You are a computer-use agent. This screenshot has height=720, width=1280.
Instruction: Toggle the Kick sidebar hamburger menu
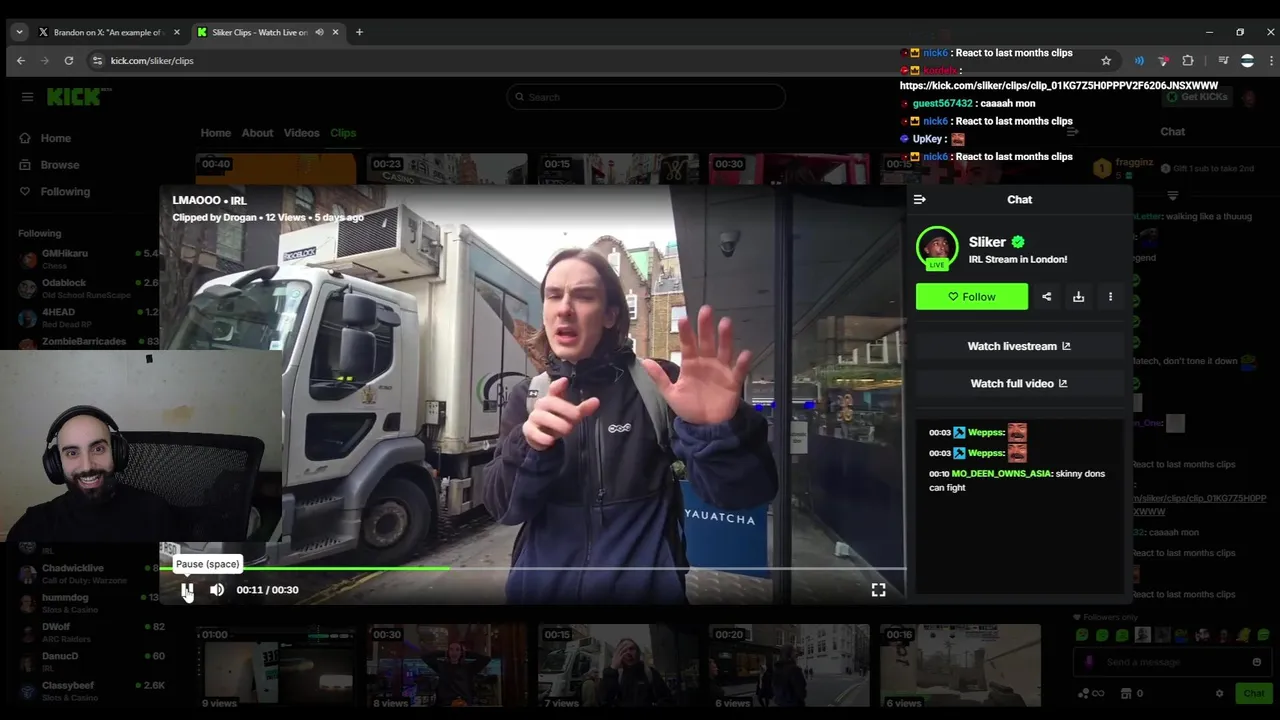tap(27, 97)
